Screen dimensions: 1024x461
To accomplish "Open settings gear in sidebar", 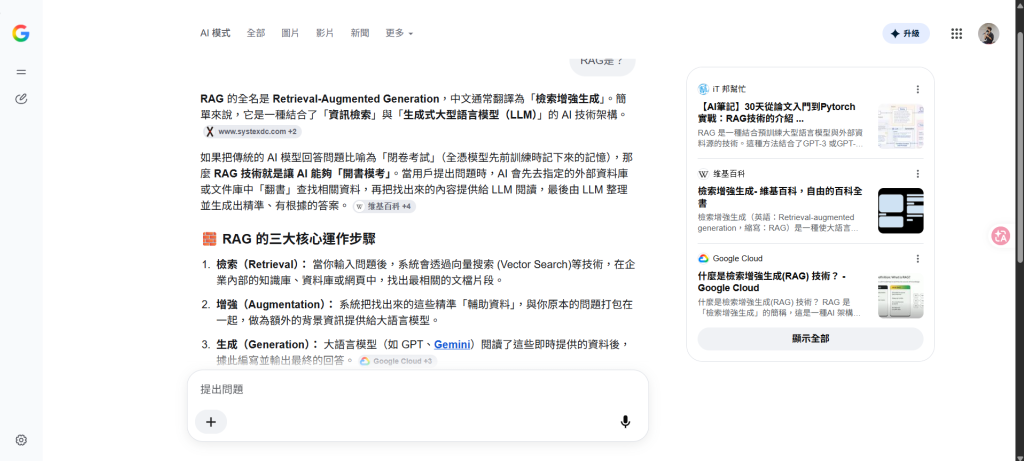I will click(21, 440).
